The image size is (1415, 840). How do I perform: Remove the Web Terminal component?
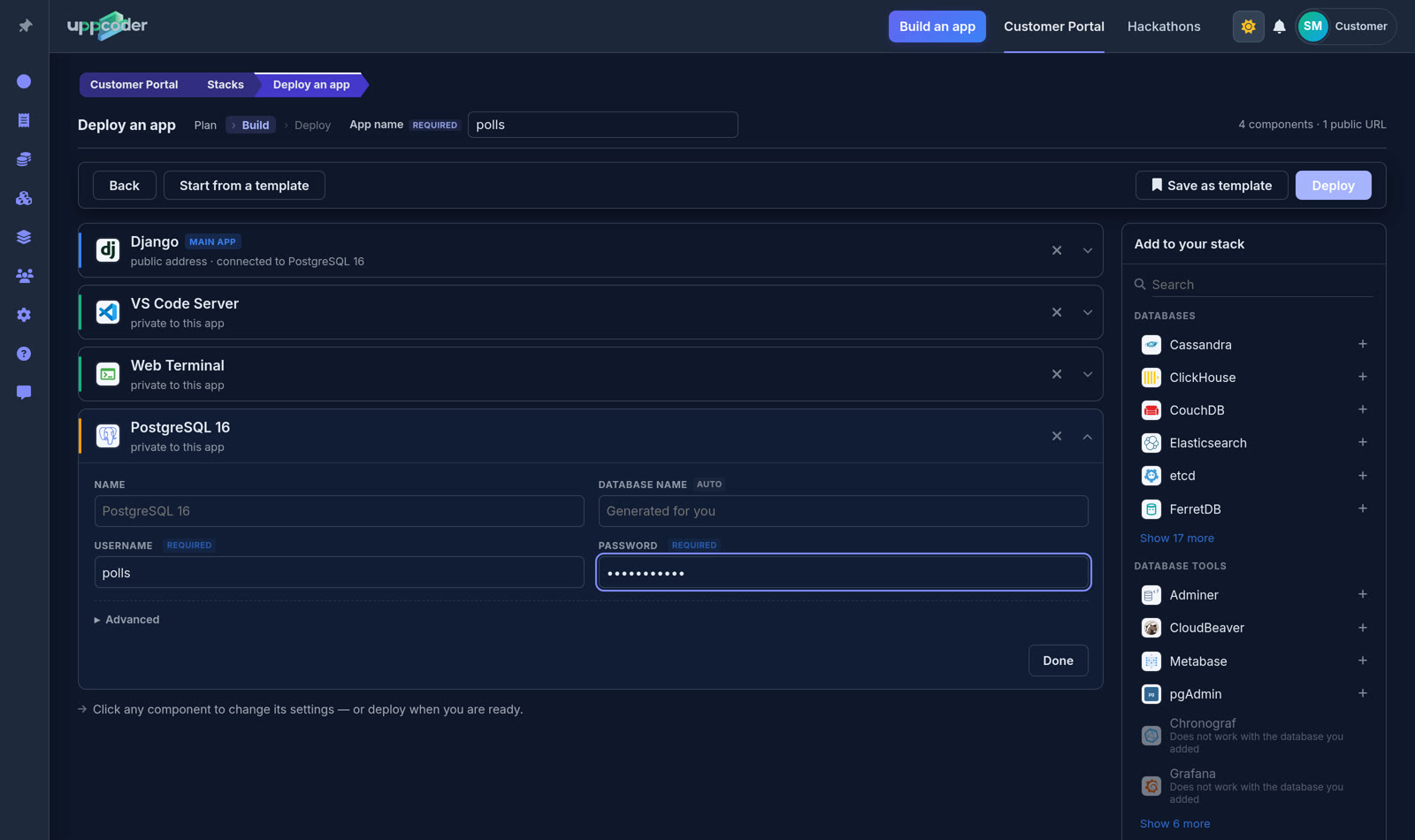click(1056, 374)
